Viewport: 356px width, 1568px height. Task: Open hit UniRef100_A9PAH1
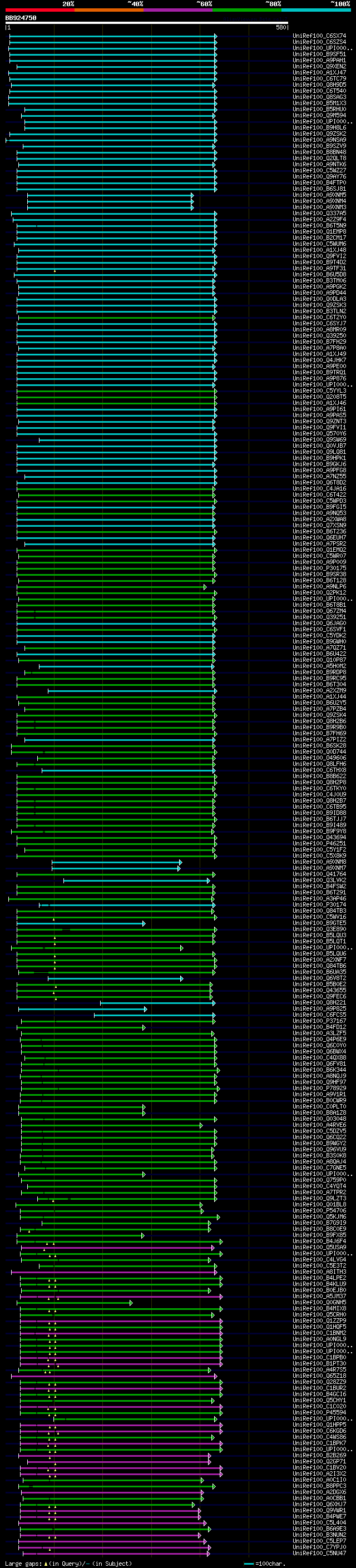pyautogui.click(x=319, y=60)
